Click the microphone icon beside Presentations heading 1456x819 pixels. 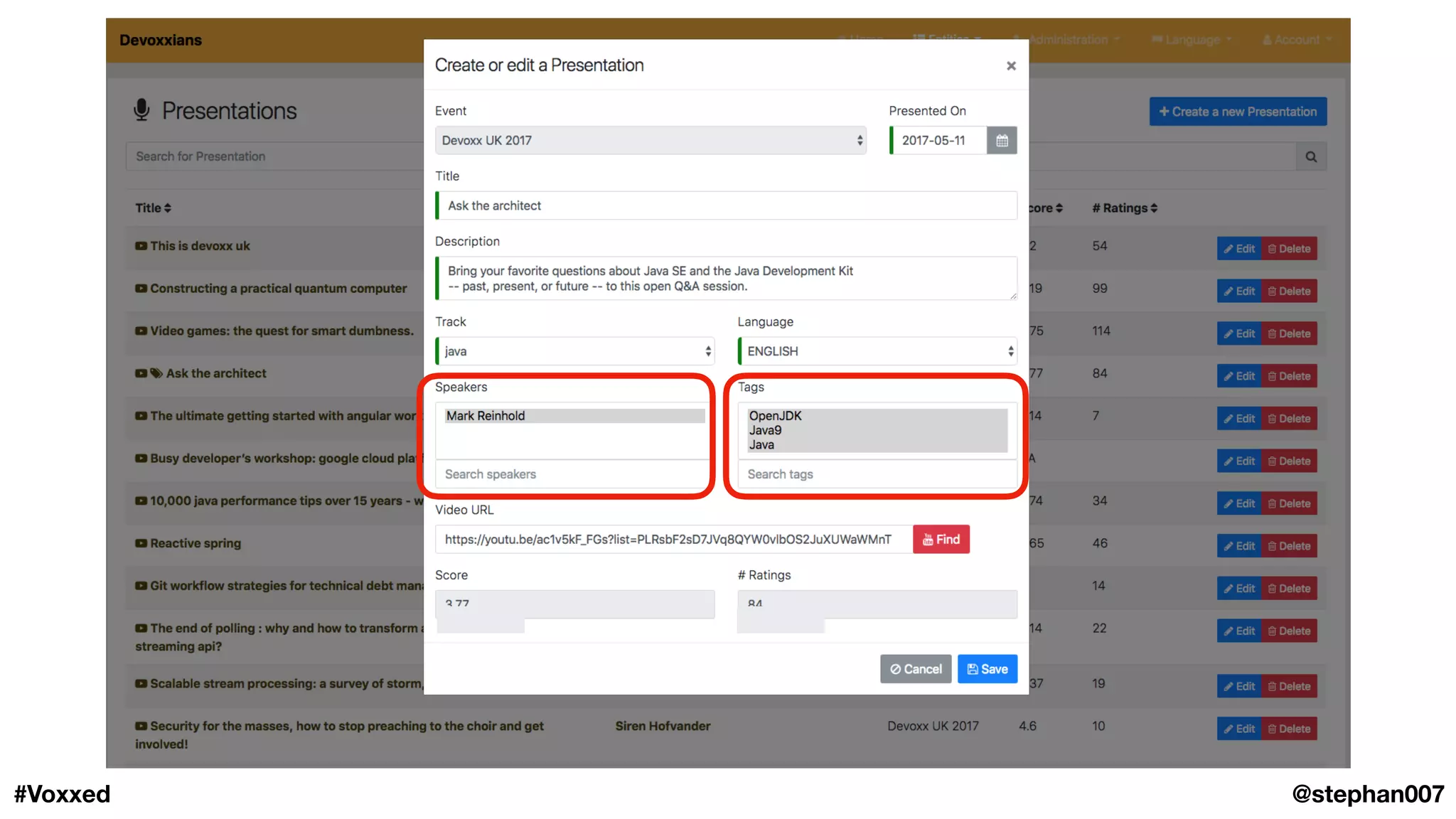point(141,110)
